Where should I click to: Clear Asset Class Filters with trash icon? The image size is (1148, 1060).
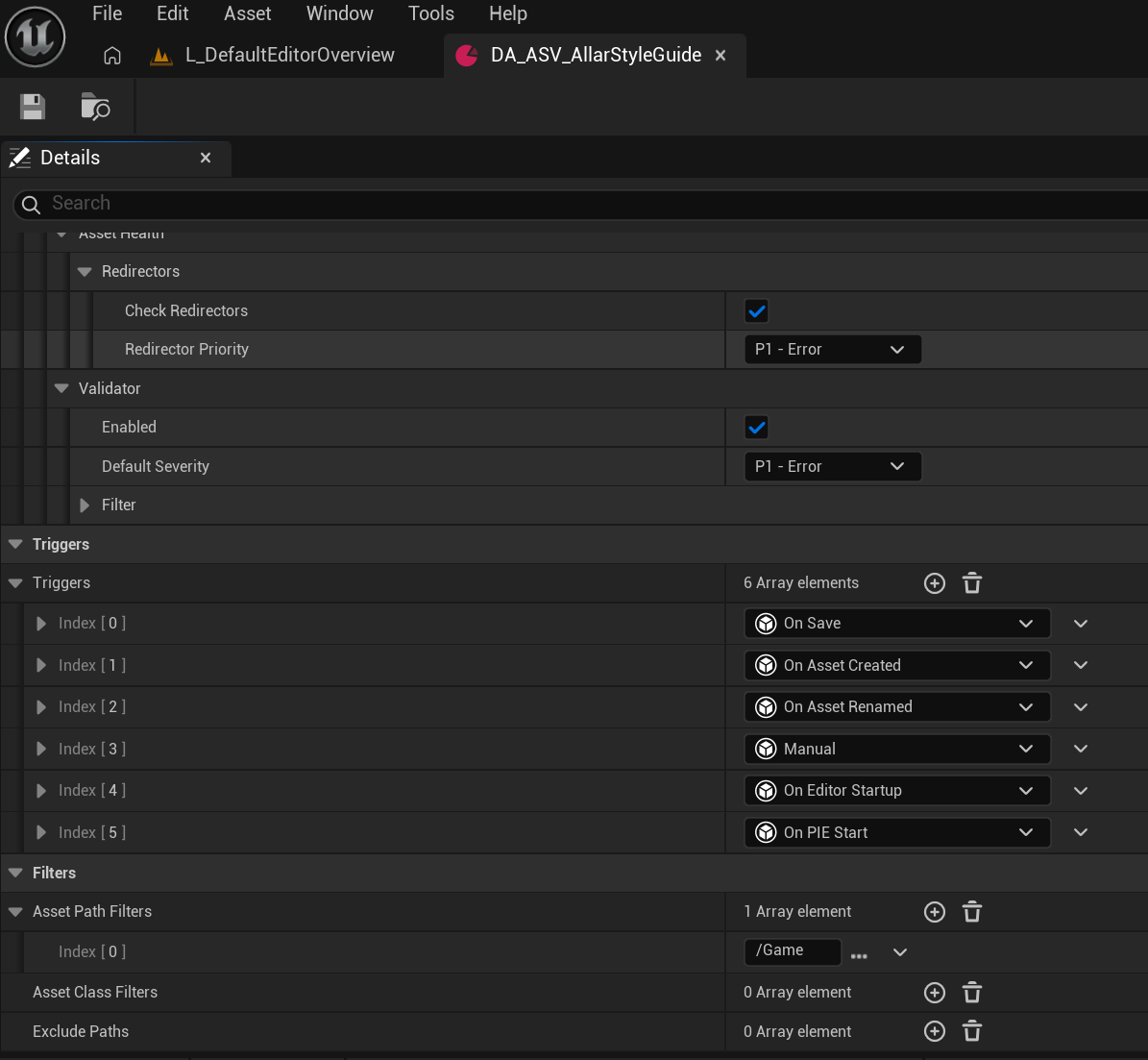pos(971,993)
